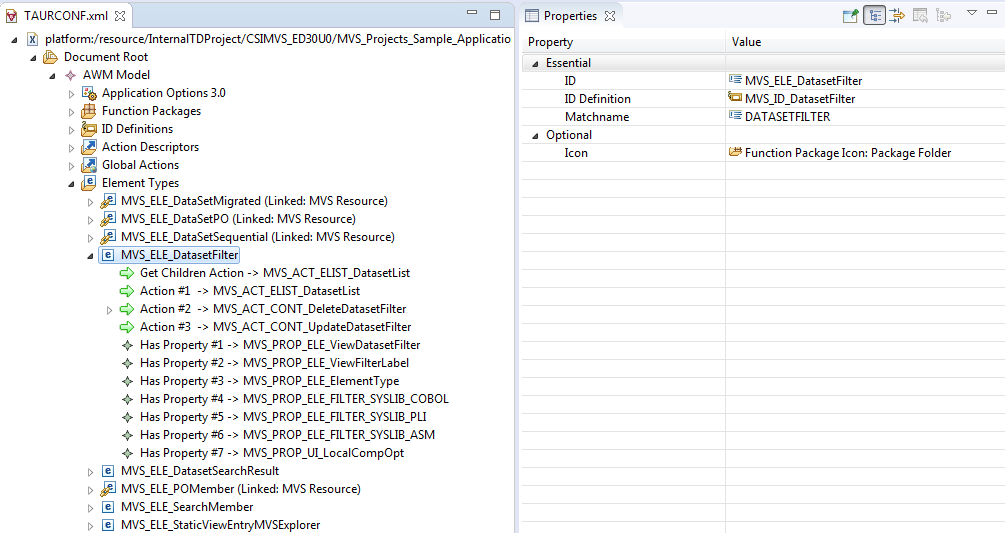Click the Application Options 3.0 icon
The width and height of the screenshot is (1005, 533).
[x=89, y=93]
